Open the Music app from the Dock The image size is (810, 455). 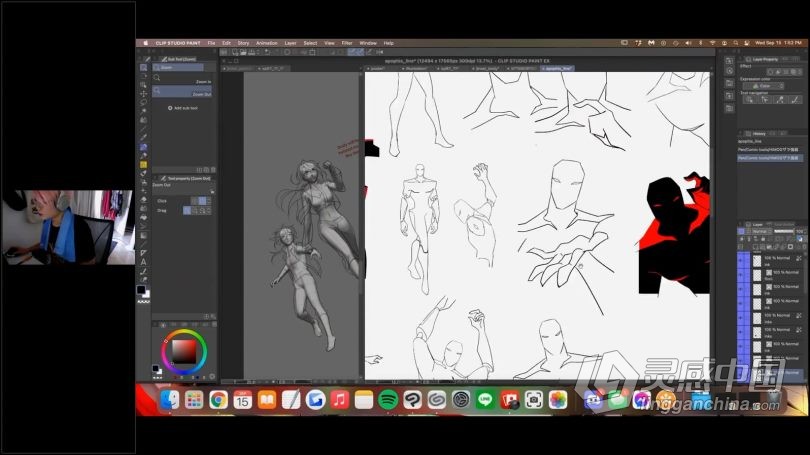point(339,399)
